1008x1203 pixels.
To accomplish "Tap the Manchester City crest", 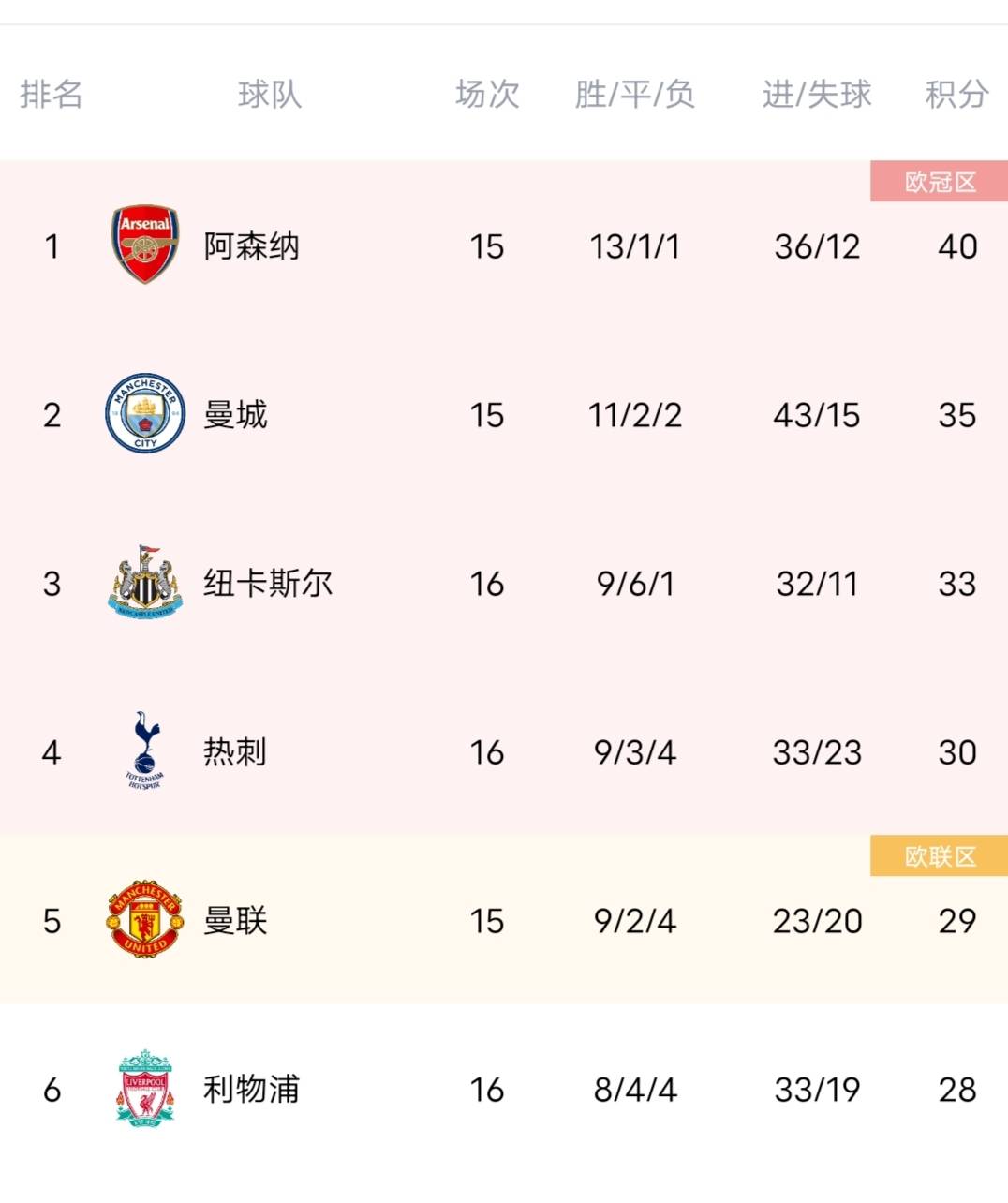I will pyautogui.click(x=145, y=414).
